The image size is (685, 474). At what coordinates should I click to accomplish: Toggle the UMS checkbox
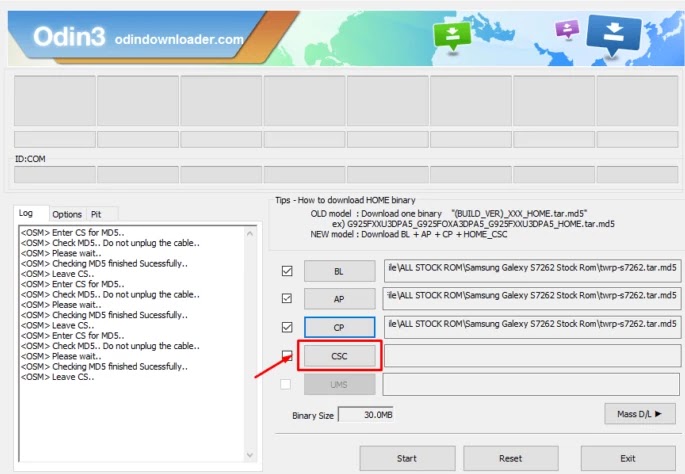pyautogui.click(x=286, y=384)
